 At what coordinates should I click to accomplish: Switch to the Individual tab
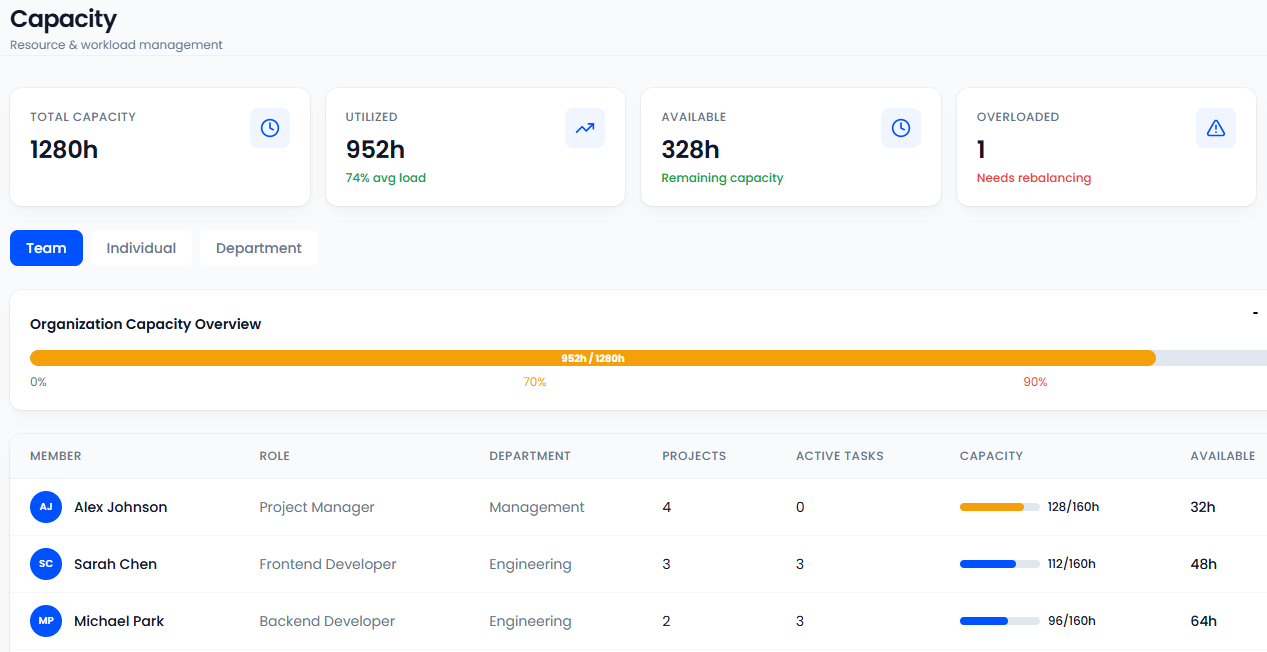point(141,247)
